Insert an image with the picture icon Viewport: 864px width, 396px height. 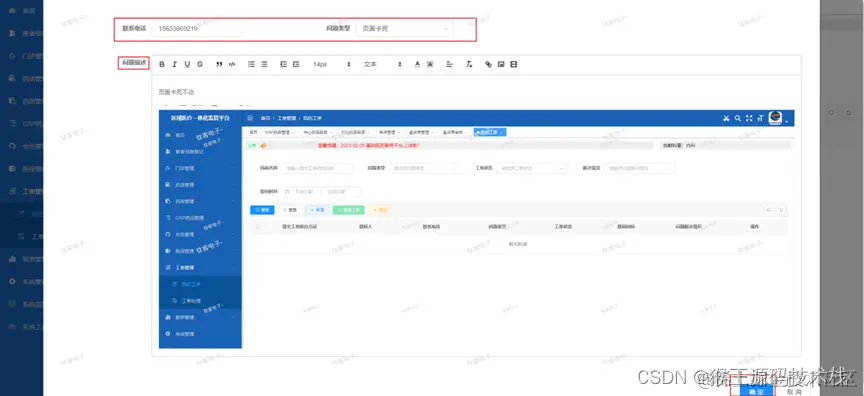click(x=501, y=64)
